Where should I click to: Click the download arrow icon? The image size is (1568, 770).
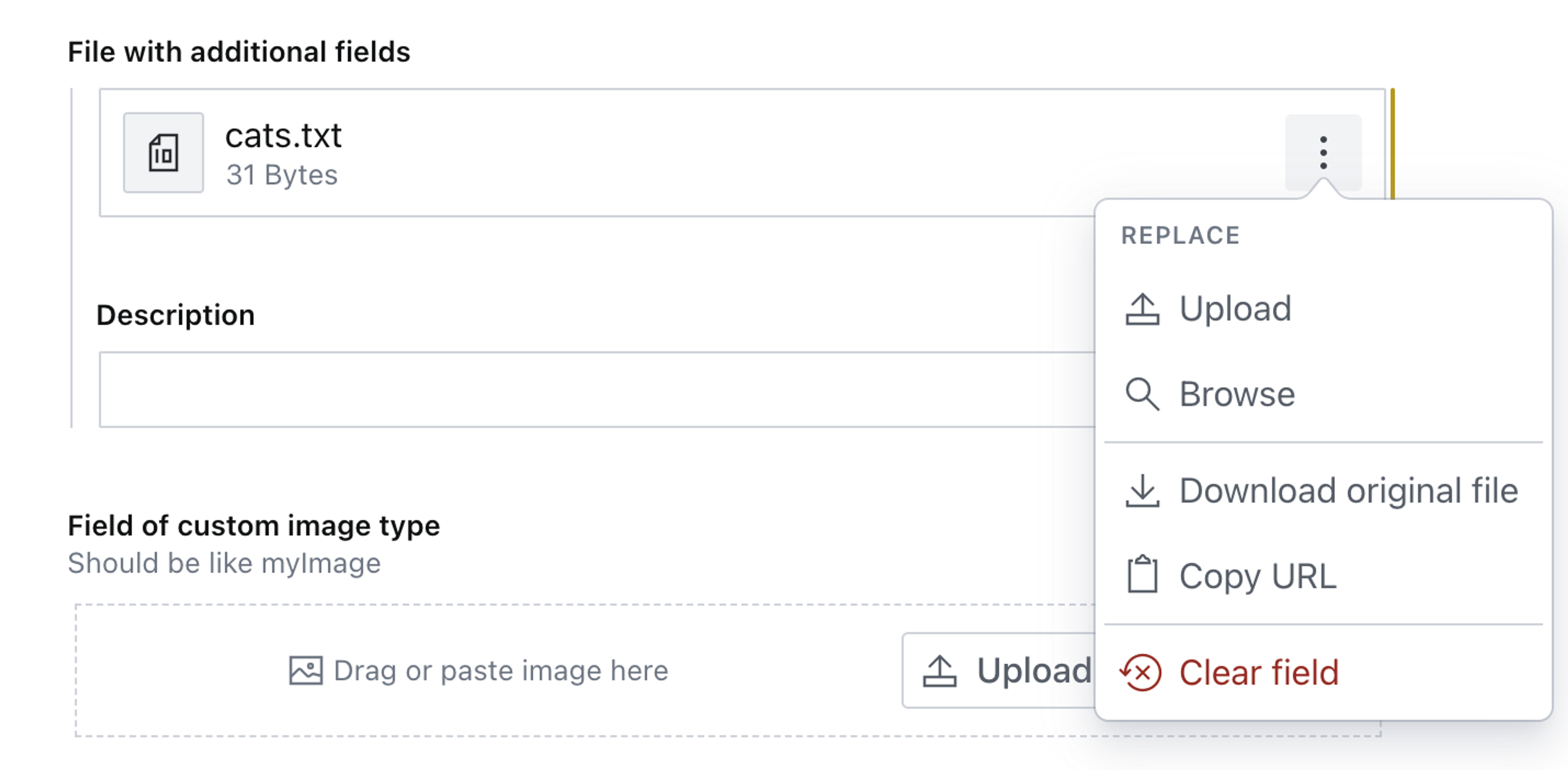click(1143, 490)
